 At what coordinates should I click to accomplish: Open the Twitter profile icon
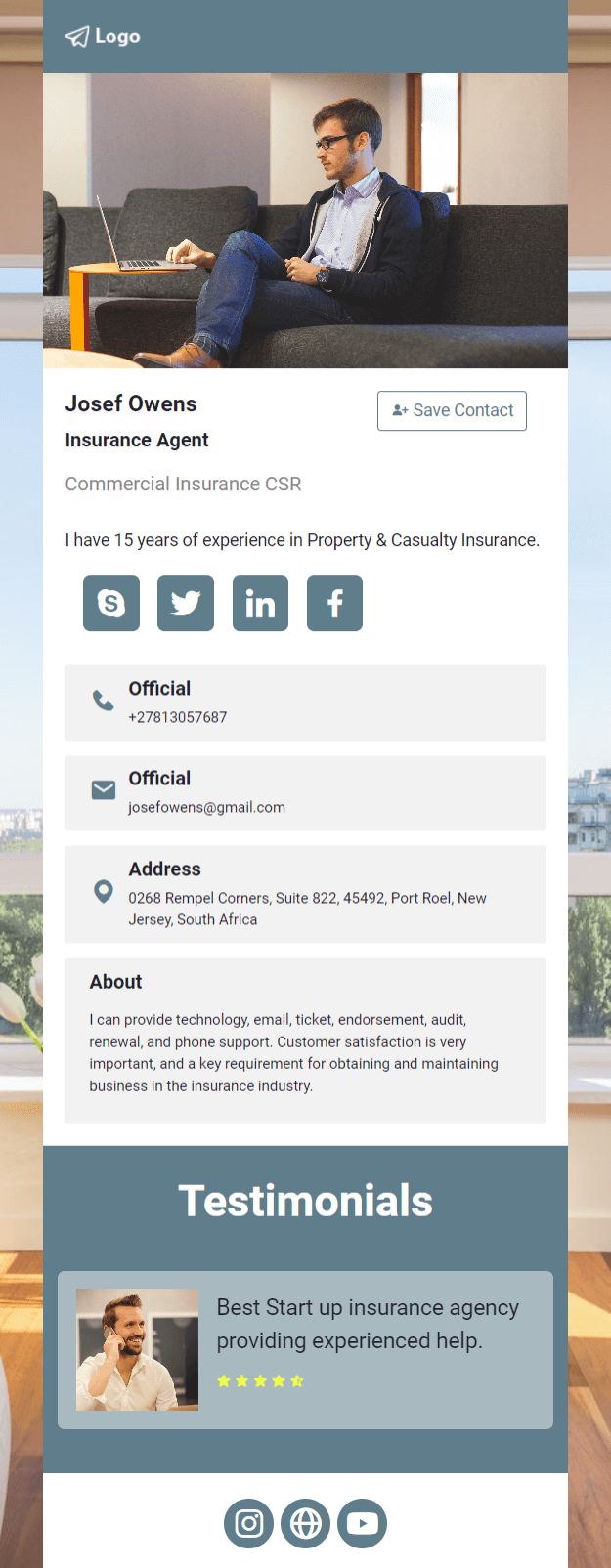click(x=186, y=604)
